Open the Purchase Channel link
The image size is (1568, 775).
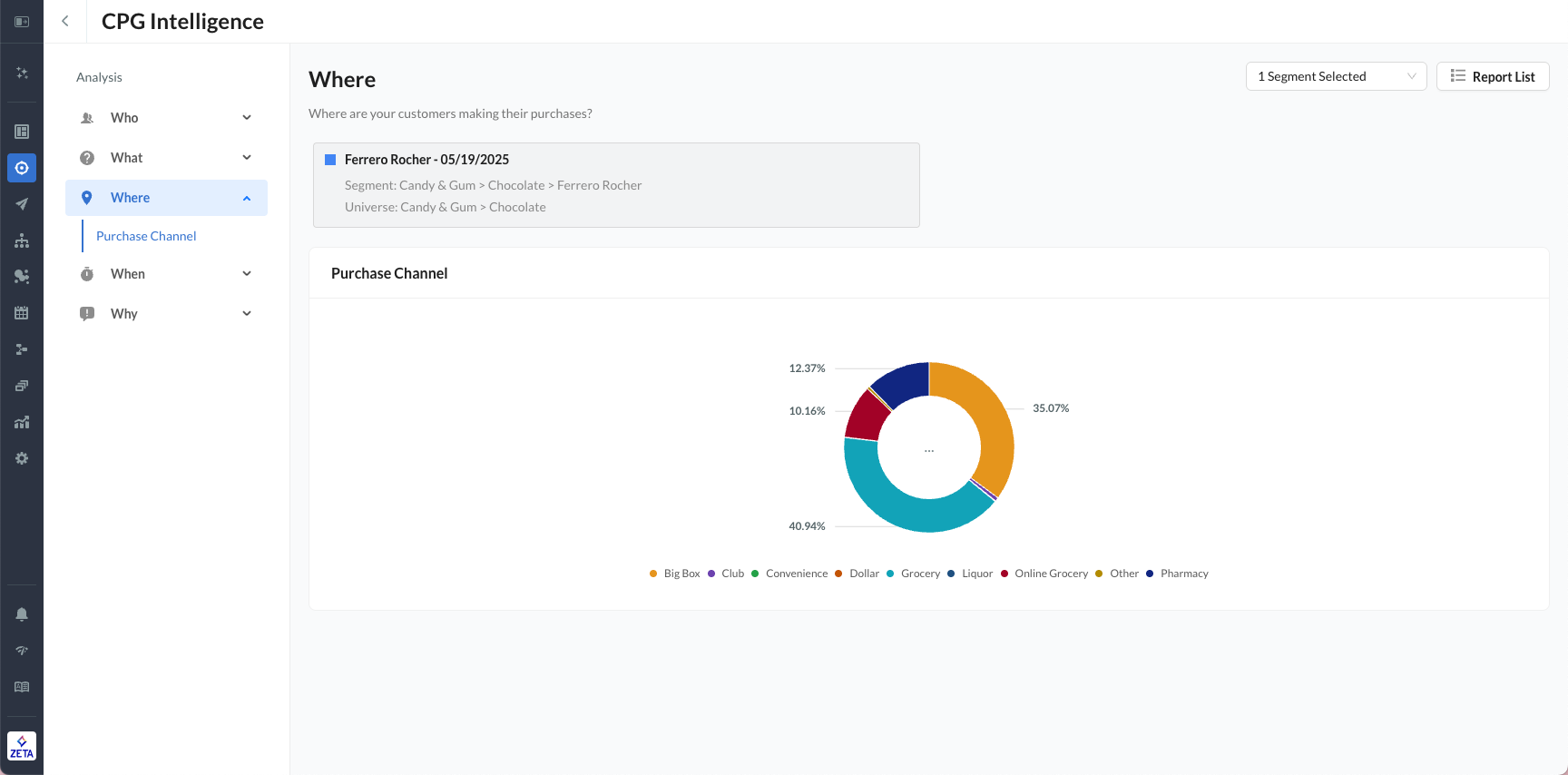(x=146, y=236)
